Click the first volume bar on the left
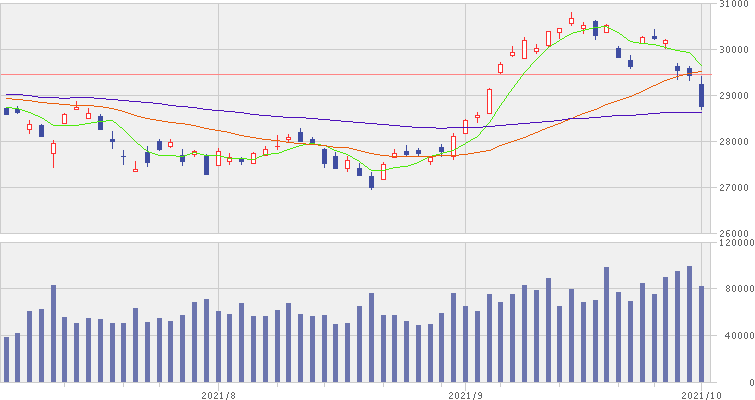The image size is (755, 400). pyautogui.click(x=6, y=359)
